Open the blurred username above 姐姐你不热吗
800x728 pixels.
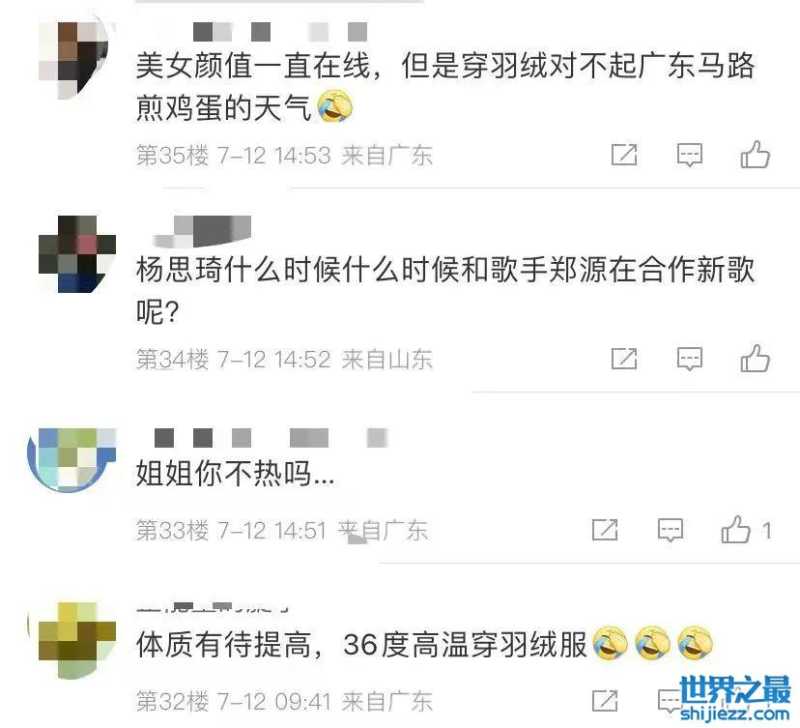coord(270,438)
